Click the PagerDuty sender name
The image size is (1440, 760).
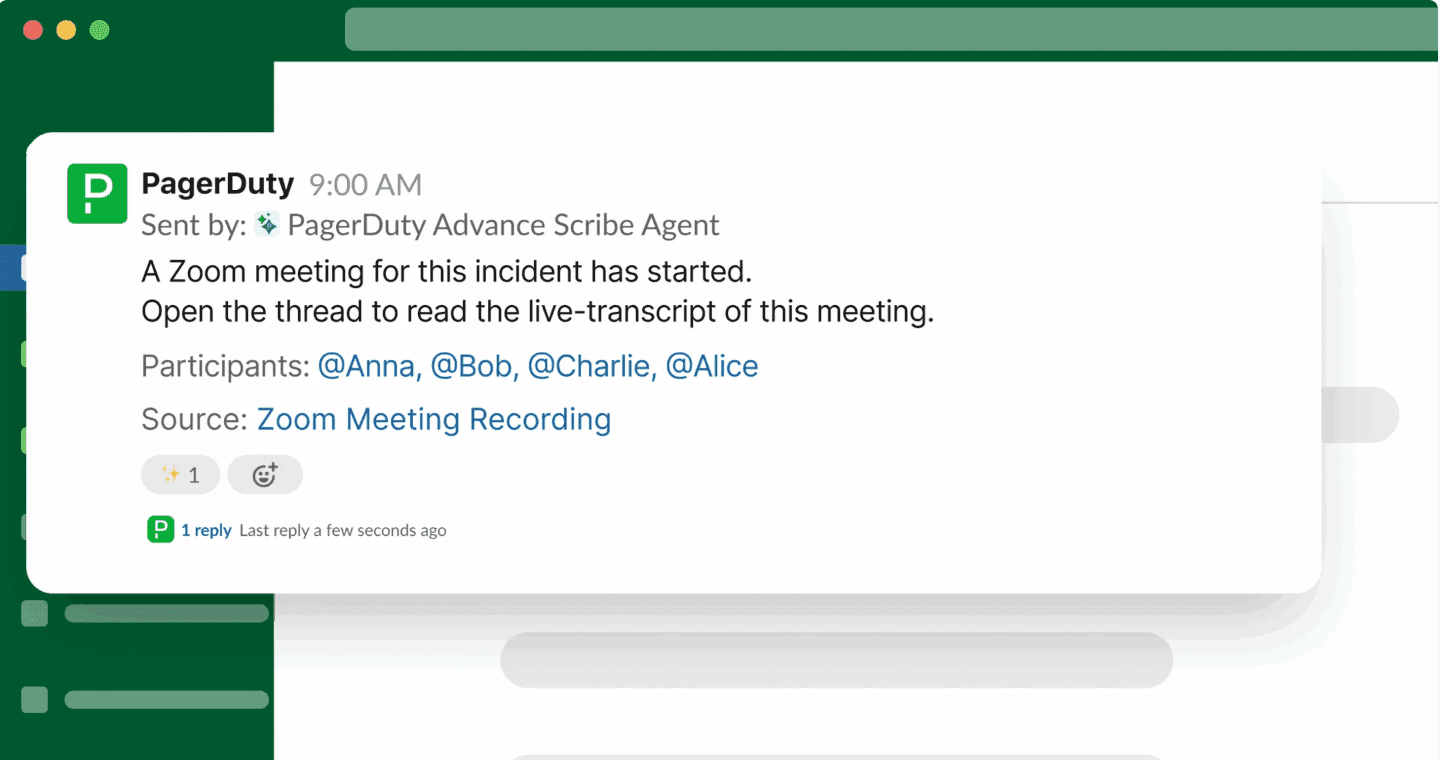[218, 183]
